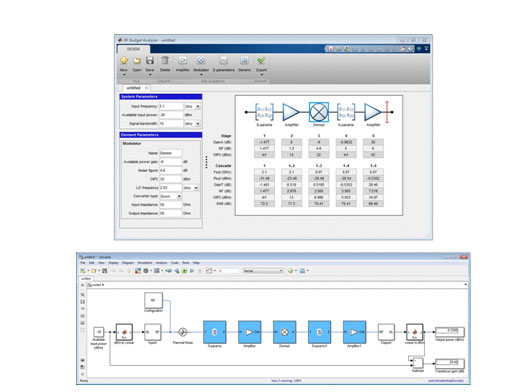Select the first Amplifier element in the cascade
The height and width of the screenshot is (392, 523).
[x=291, y=112]
